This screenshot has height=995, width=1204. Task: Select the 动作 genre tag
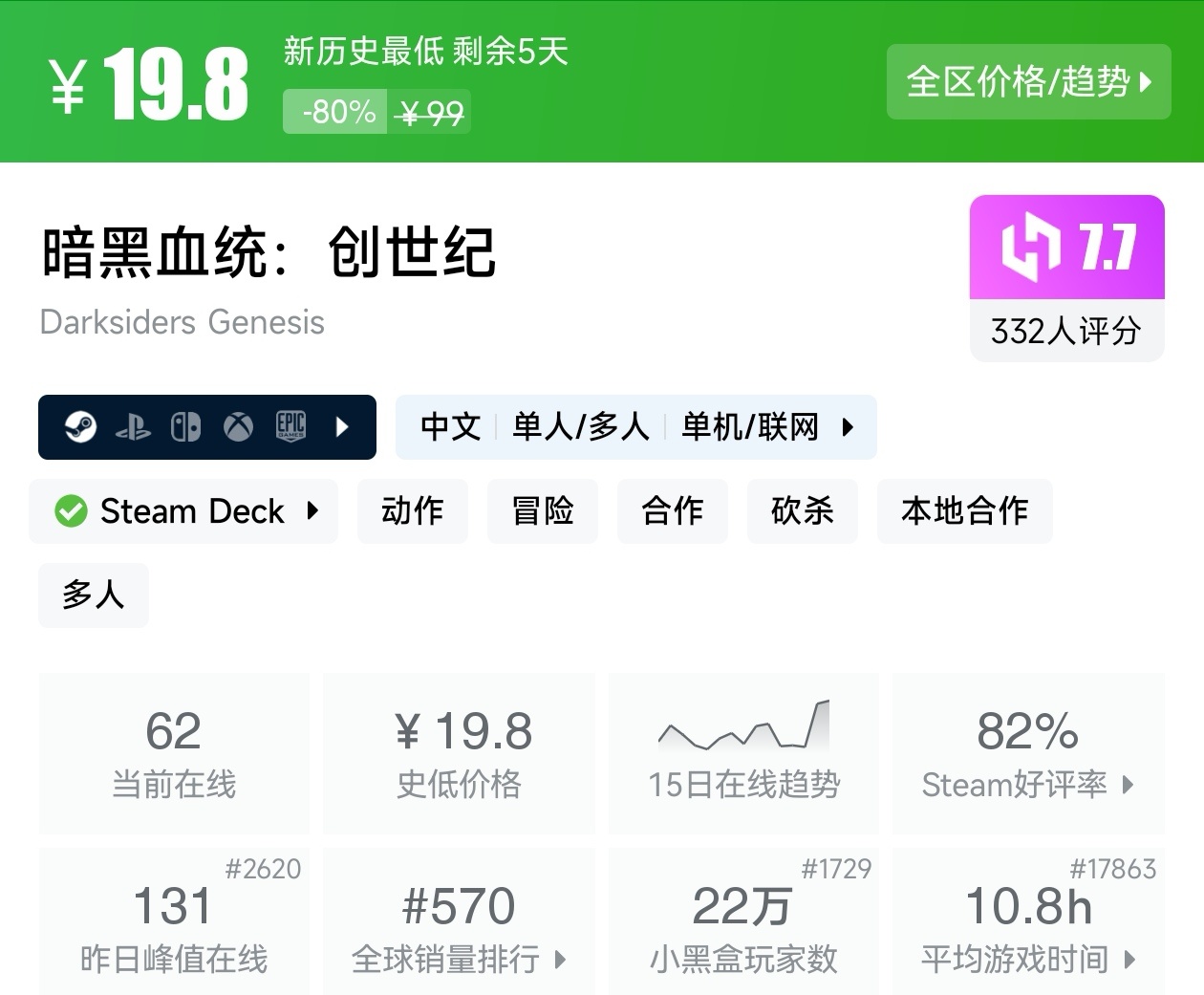point(413,511)
